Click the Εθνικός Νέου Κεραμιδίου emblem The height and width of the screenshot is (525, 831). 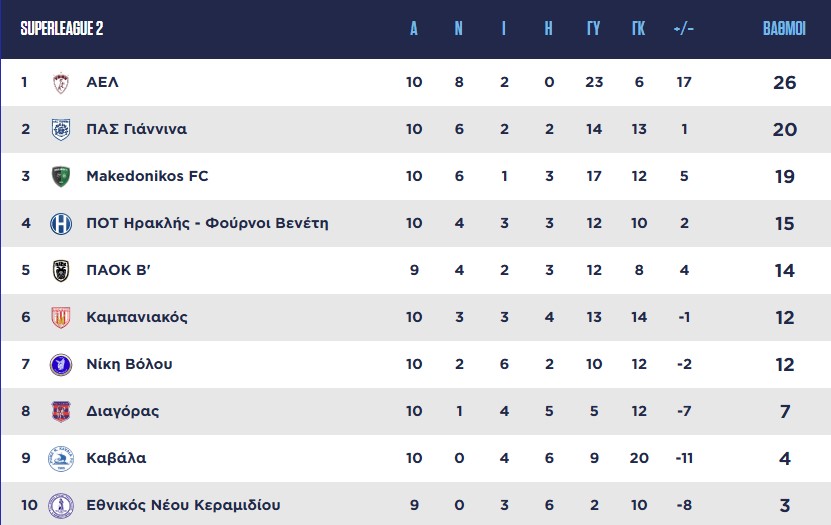61,505
